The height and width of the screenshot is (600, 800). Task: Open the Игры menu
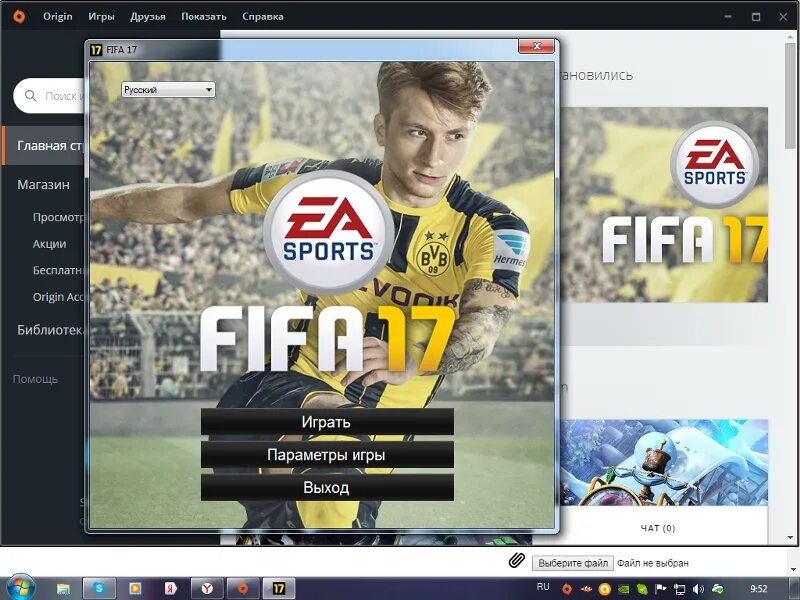101,16
